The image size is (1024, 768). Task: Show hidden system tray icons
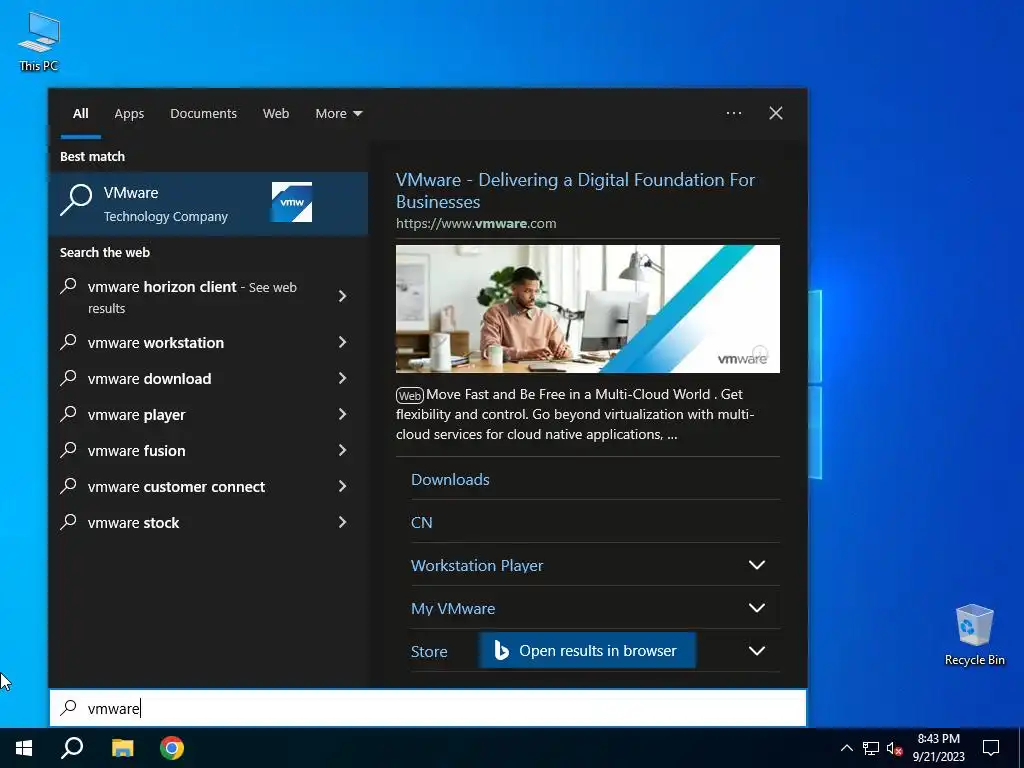tap(846, 748)
